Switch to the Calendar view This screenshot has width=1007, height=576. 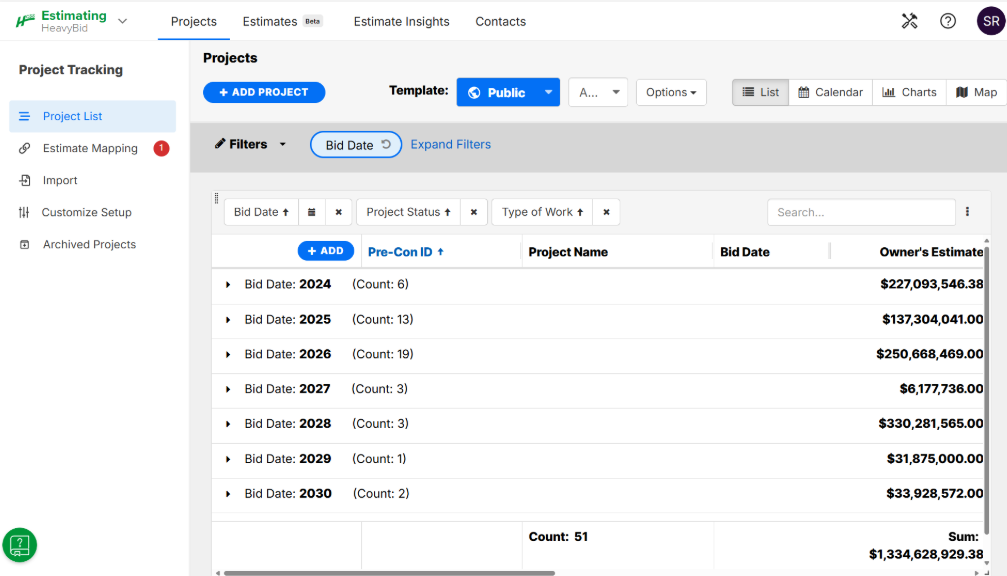pos(830,92)
